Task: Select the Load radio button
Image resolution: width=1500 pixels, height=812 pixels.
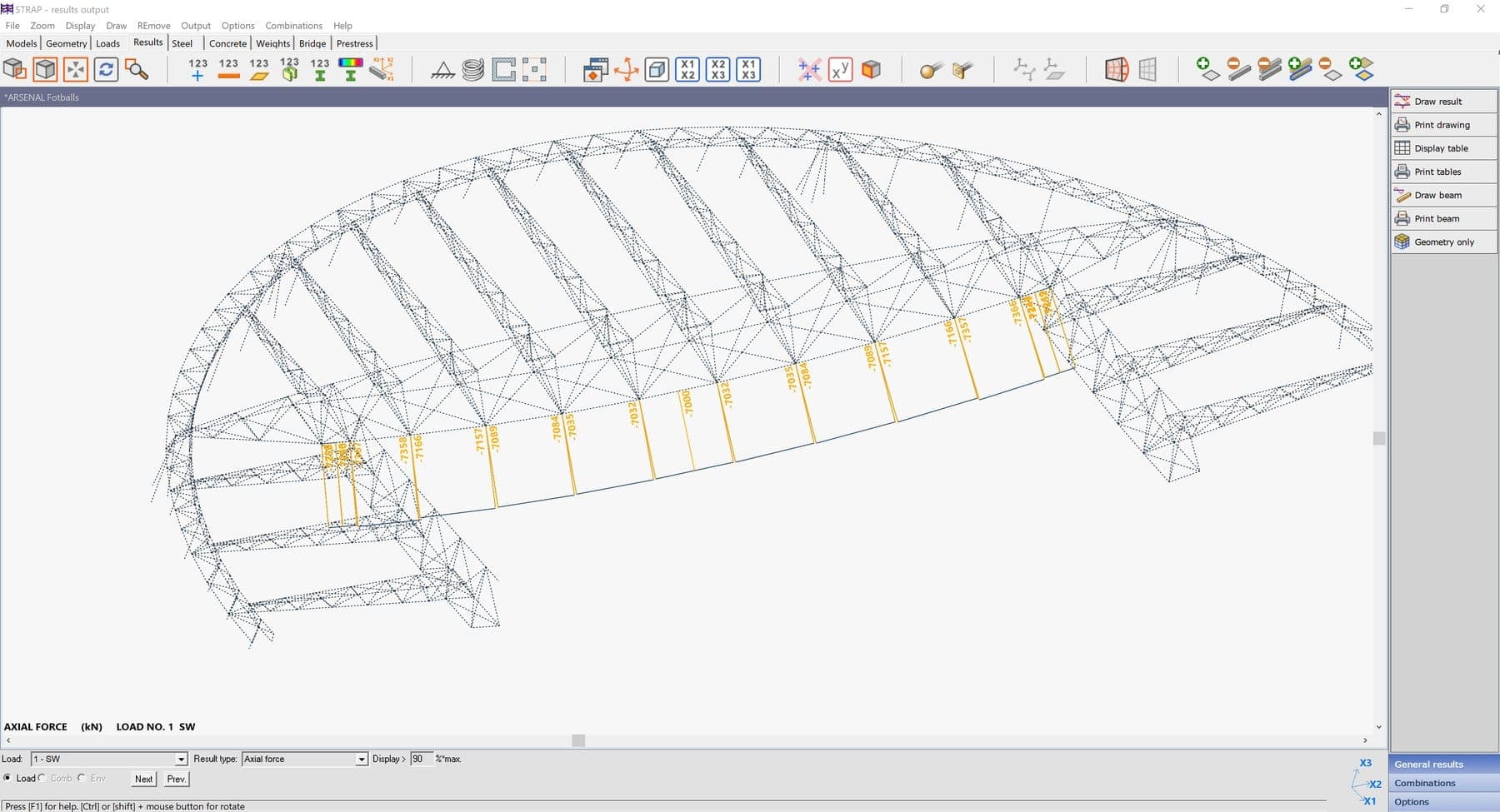Action: point(7,778)
